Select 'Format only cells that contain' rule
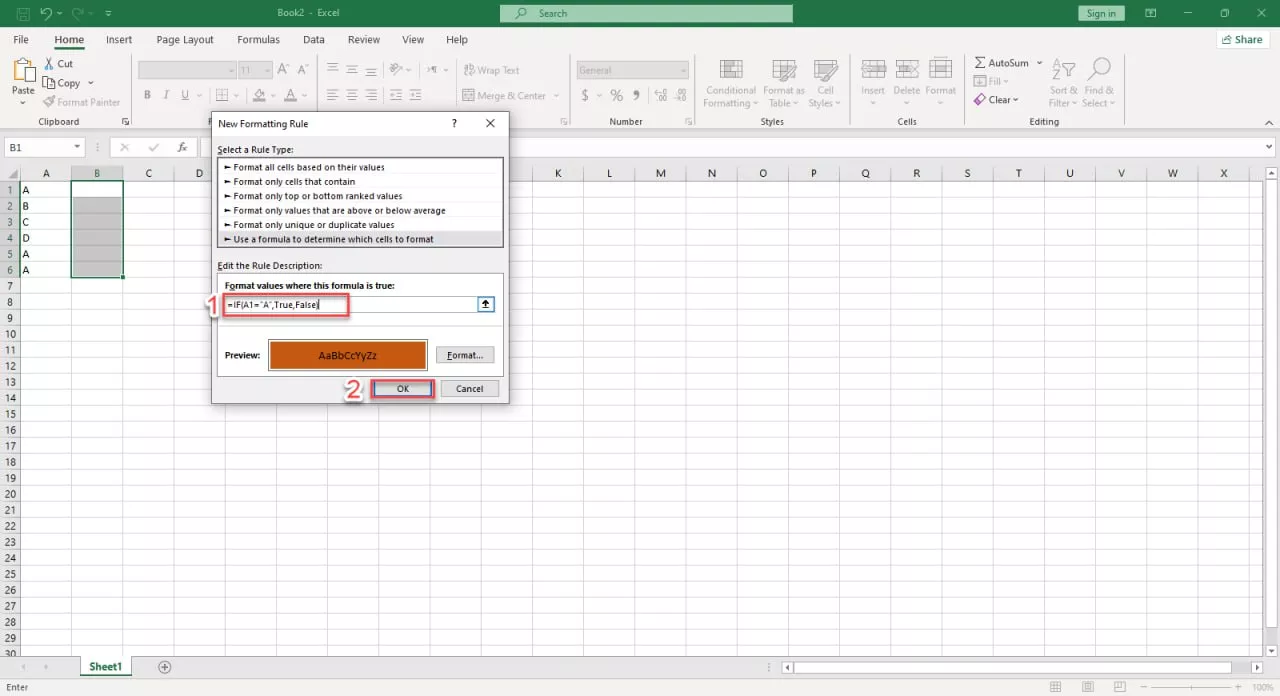1280x696 pixels. (x=360, y=182)
